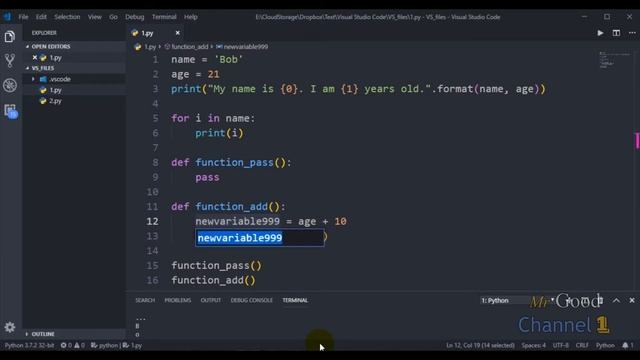Screen dimensions: 640x360
Task: Maximize terminal panel with up chevron
Action: pyautogui.click(x=616, y=300)
